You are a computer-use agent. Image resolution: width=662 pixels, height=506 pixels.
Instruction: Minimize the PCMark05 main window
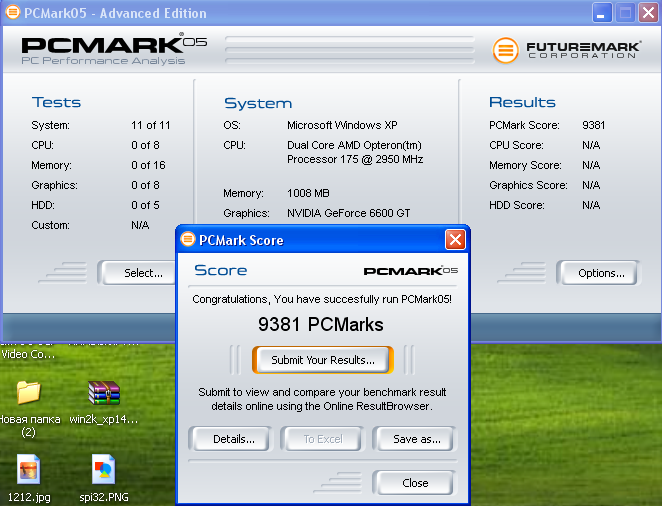coord(602,13)
